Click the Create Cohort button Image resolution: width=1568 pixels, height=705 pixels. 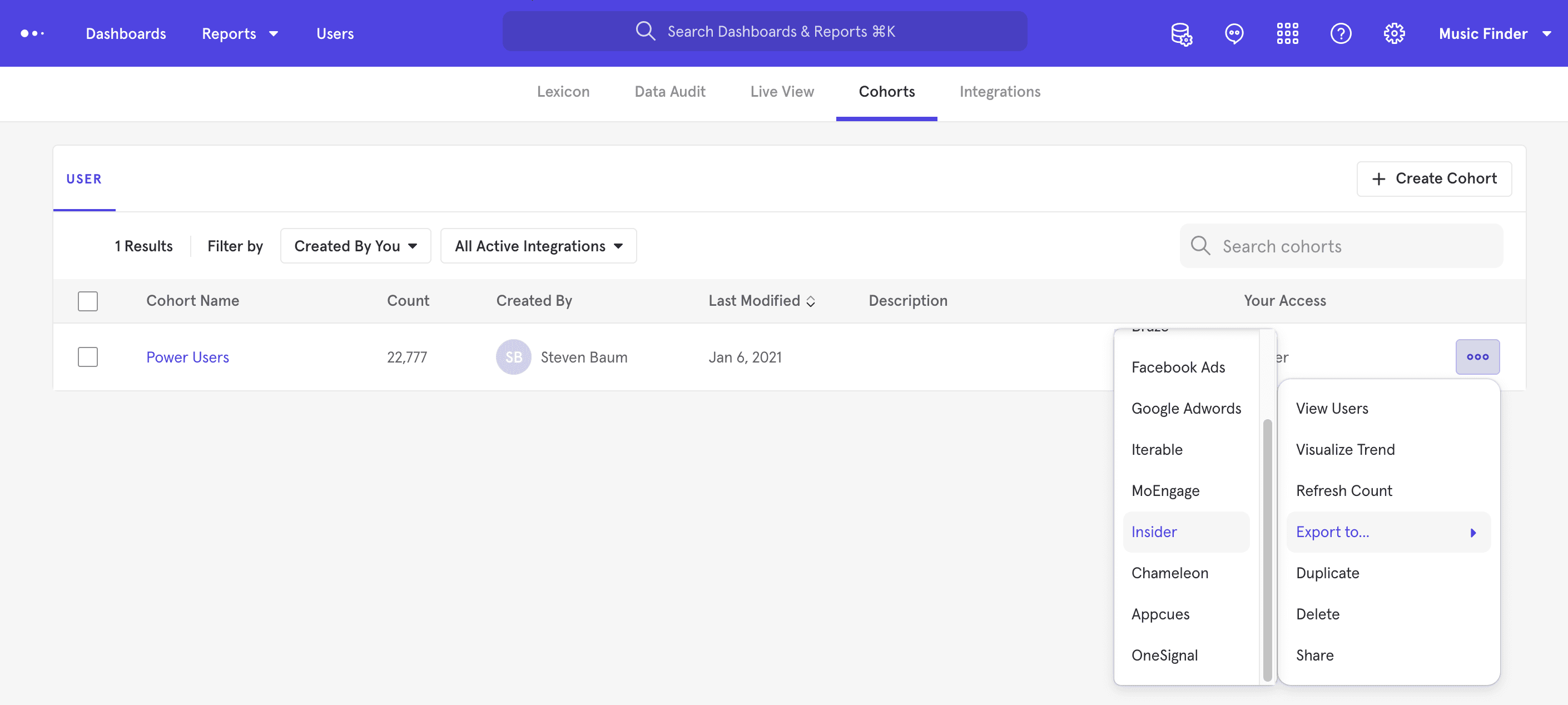1433,178
